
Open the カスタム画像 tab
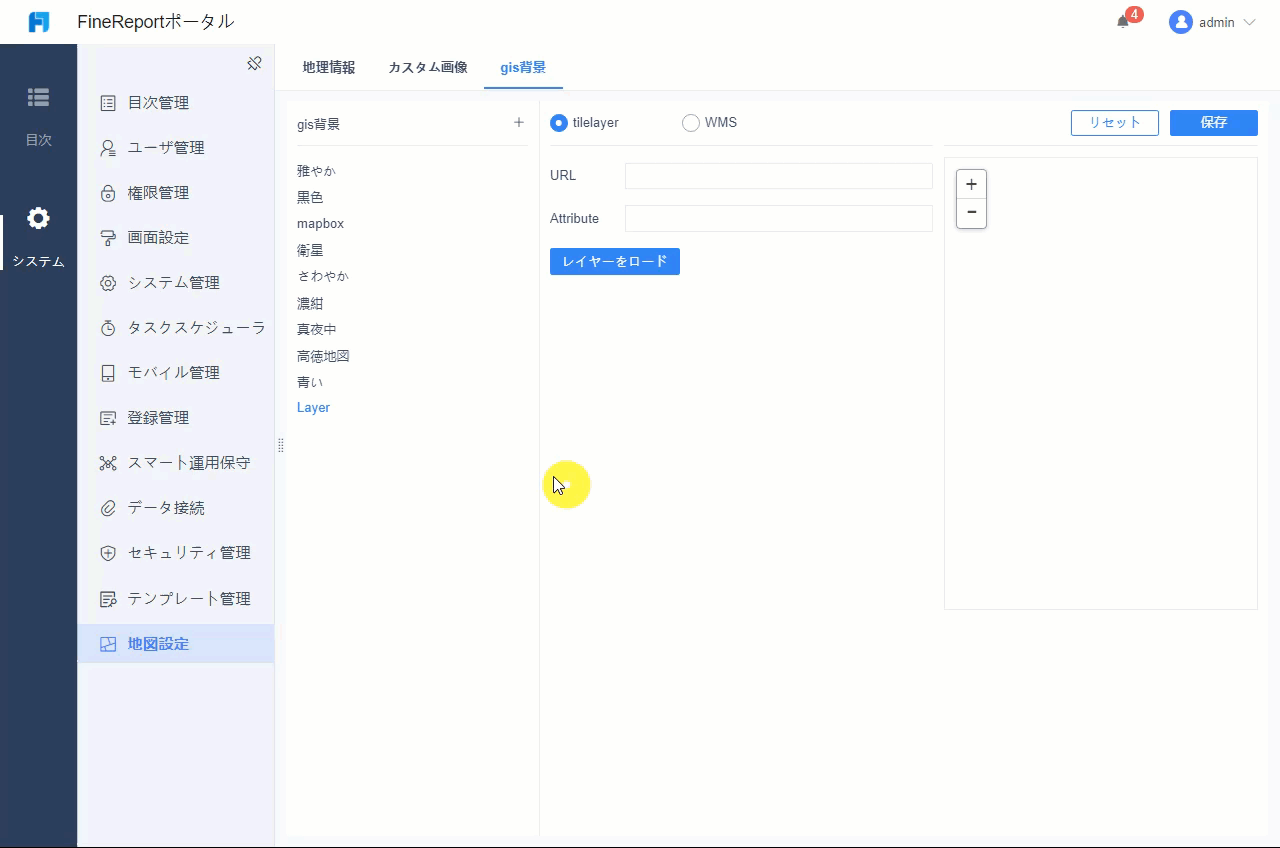(x=427, y=68)
